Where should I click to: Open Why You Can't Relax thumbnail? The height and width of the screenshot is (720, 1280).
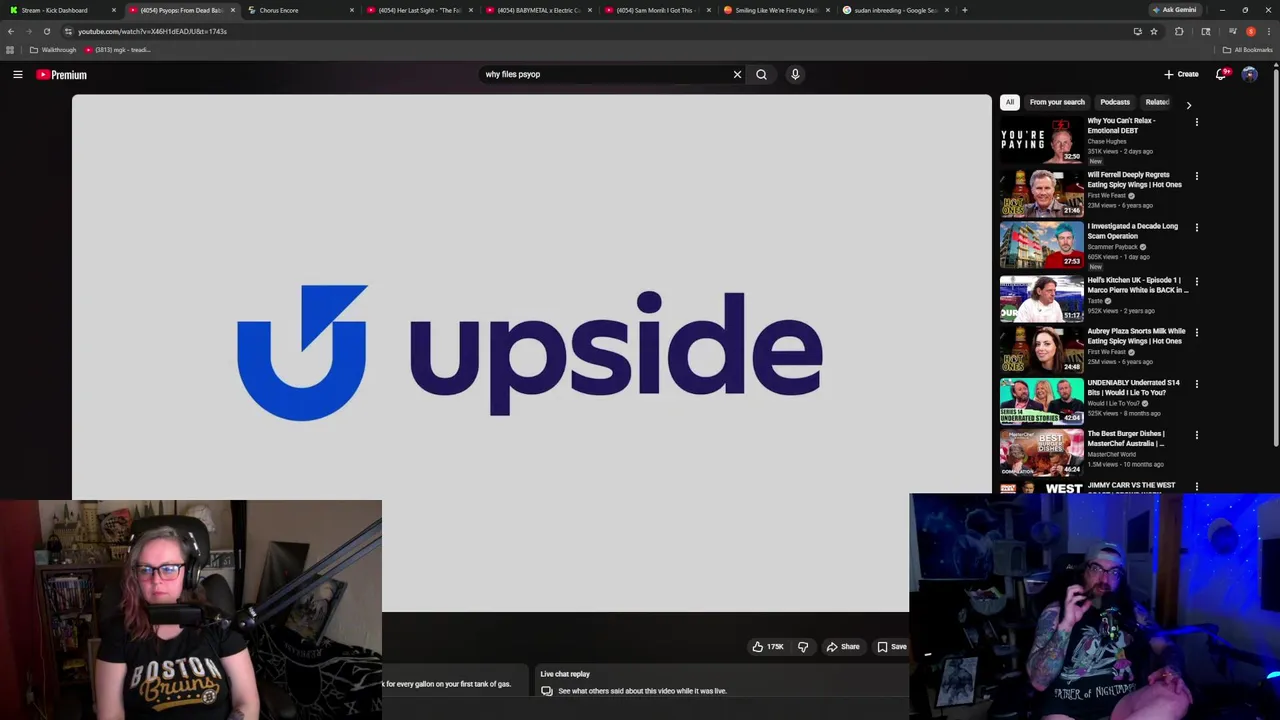pos(1041,140)
